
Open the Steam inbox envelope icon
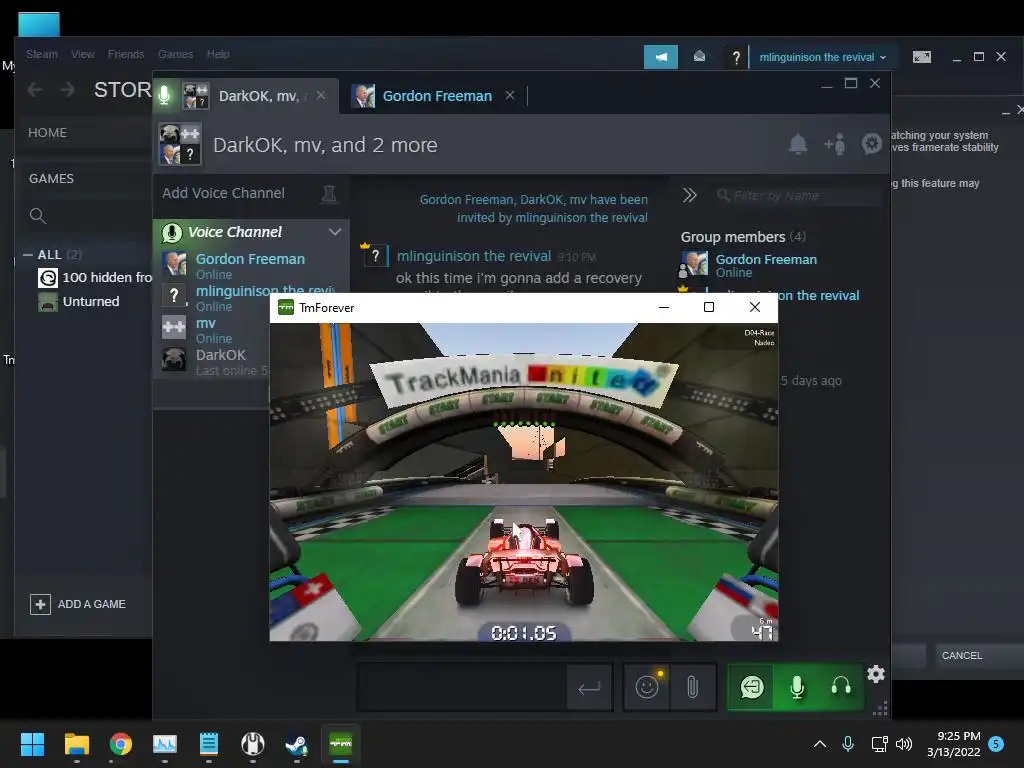(x=699, y=57)
